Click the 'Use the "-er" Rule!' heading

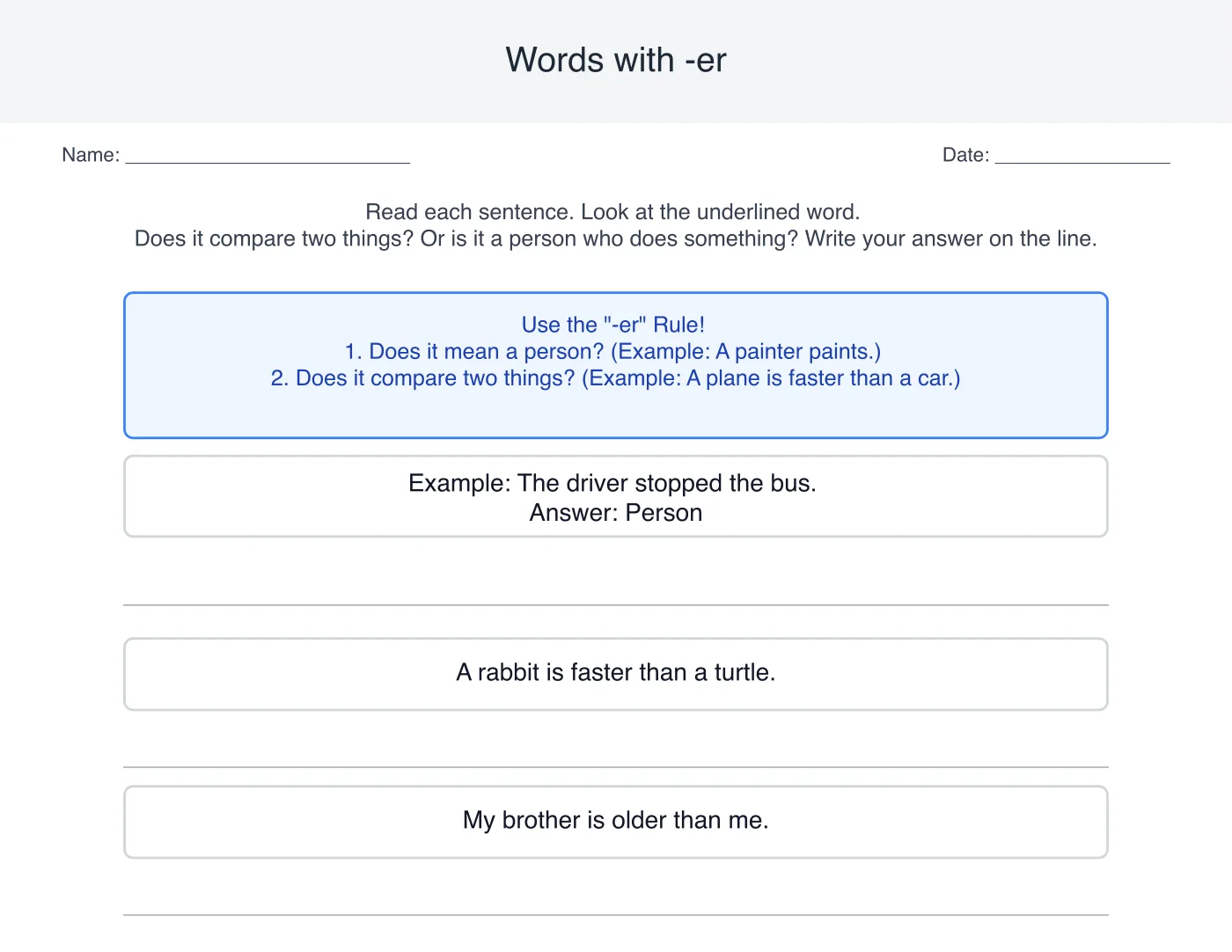pos(613,325)
